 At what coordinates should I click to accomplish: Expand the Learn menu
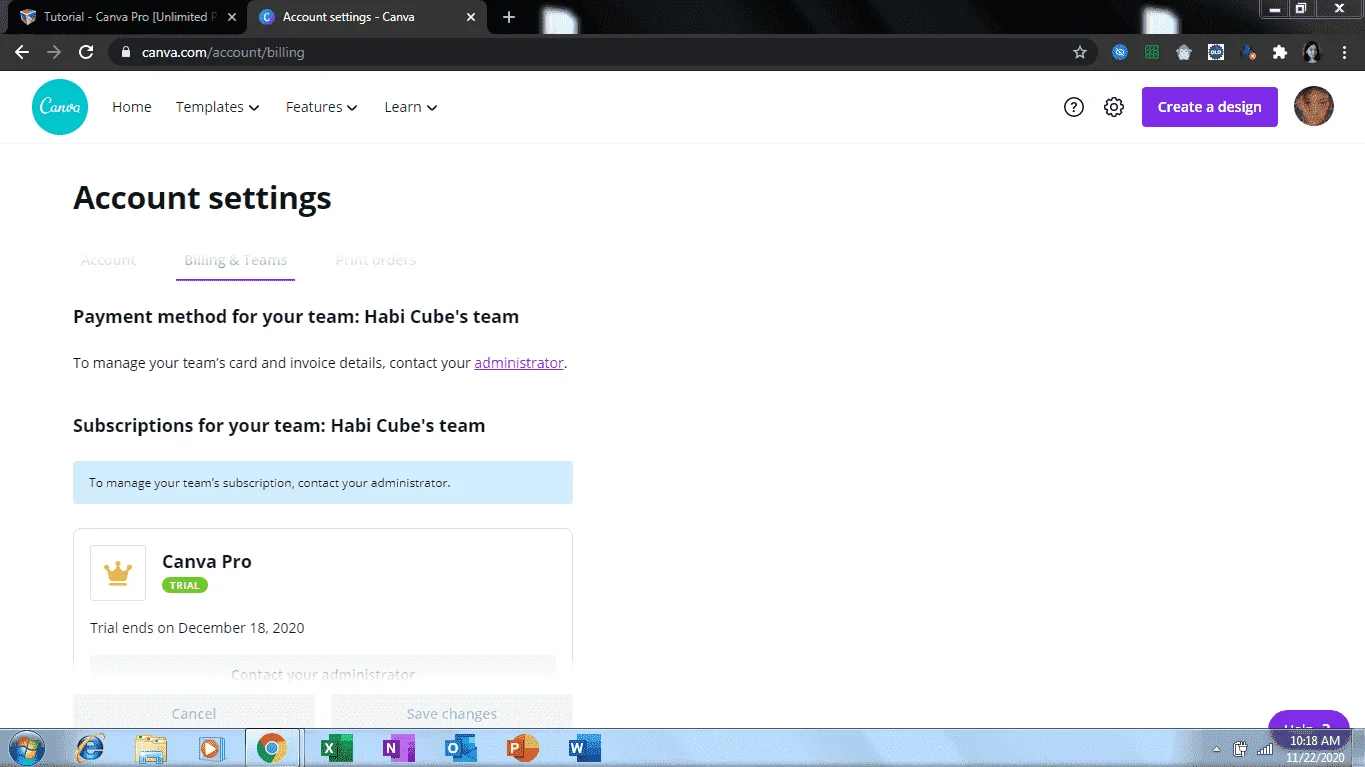click(411, 107)
